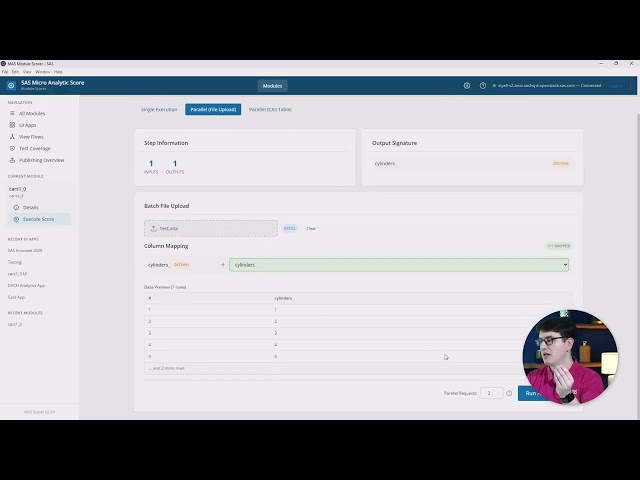
Task: Click the Inputs count in Step Information
Action: click(x=151, y=167)
